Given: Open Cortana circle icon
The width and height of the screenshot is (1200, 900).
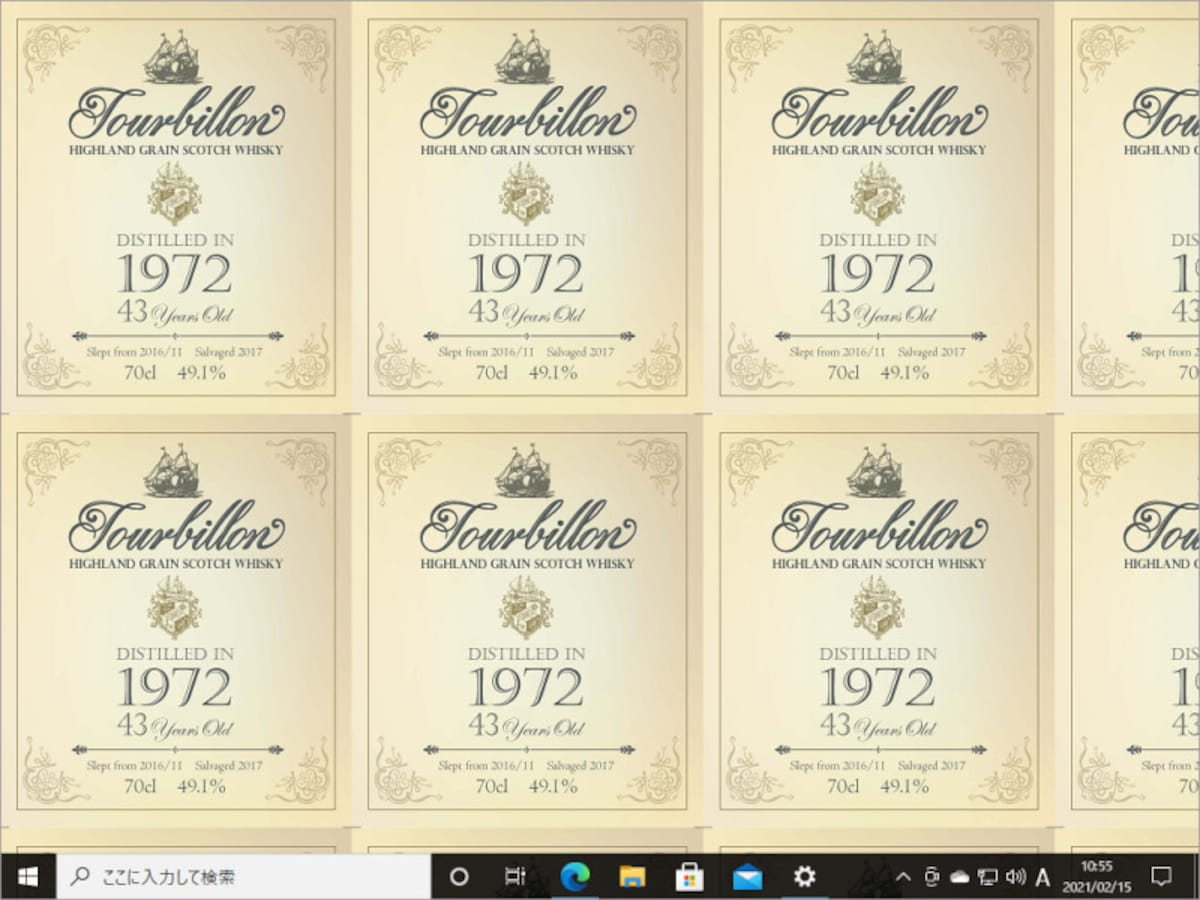Looking at the screenshot, I should click(x=459, y=877).
